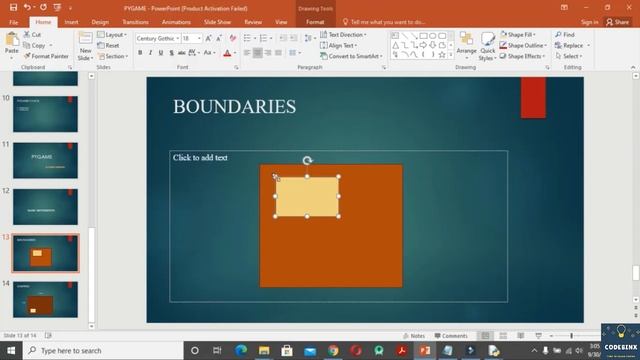The height and width of the screenshot is (360, 640).
Task: Toggle the Notes pane
Action: click(x=414, y=336)
